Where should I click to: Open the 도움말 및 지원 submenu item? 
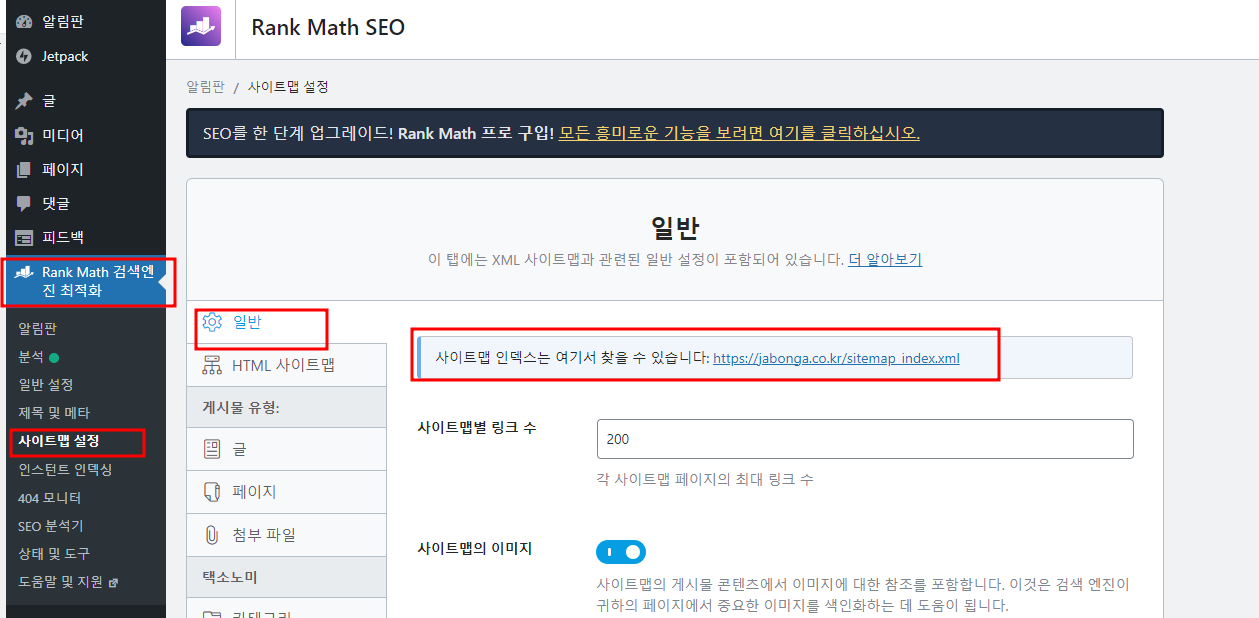[x=61, y=582]
